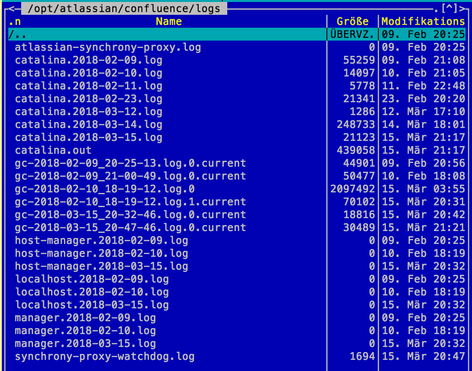Select gc-2018-03-15_20-32-46.log.0.current
The image size is (472, 371).
coord(130,215)
